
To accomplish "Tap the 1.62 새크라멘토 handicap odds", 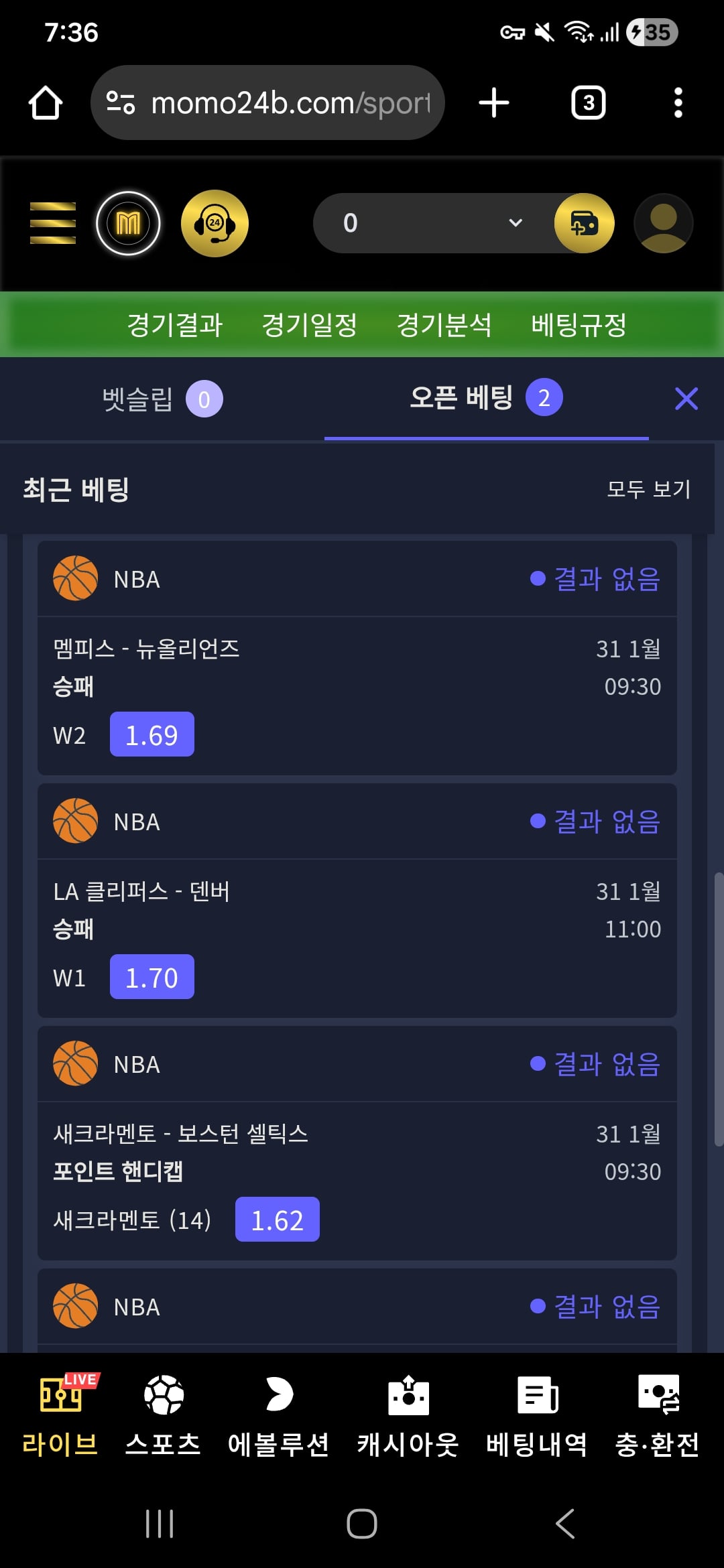I will coord(277,1220).
